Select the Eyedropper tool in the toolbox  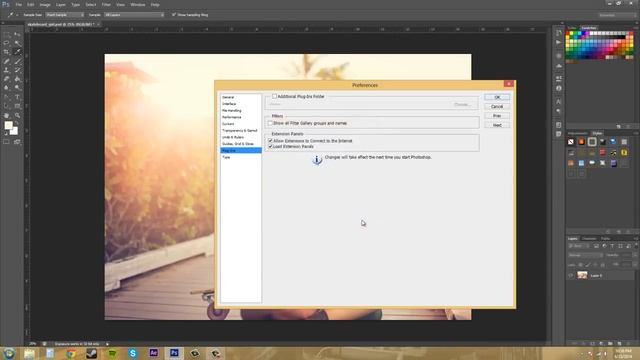coord(17,52)
